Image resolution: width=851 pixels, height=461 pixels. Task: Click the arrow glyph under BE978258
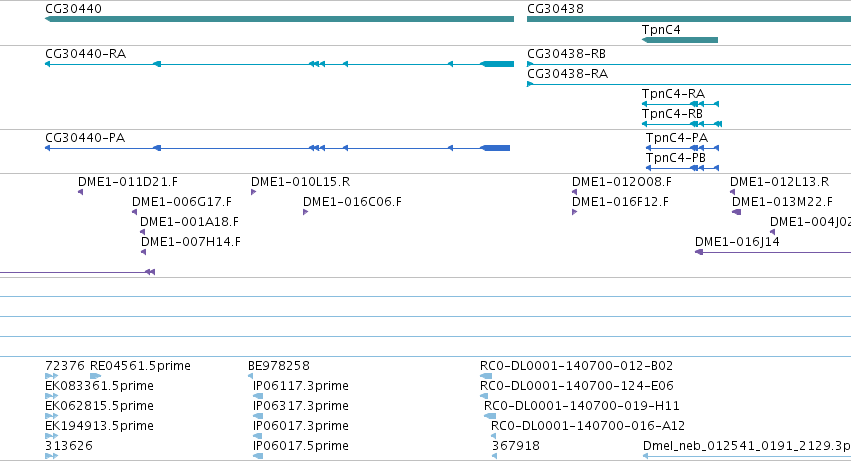click(250, 376)
